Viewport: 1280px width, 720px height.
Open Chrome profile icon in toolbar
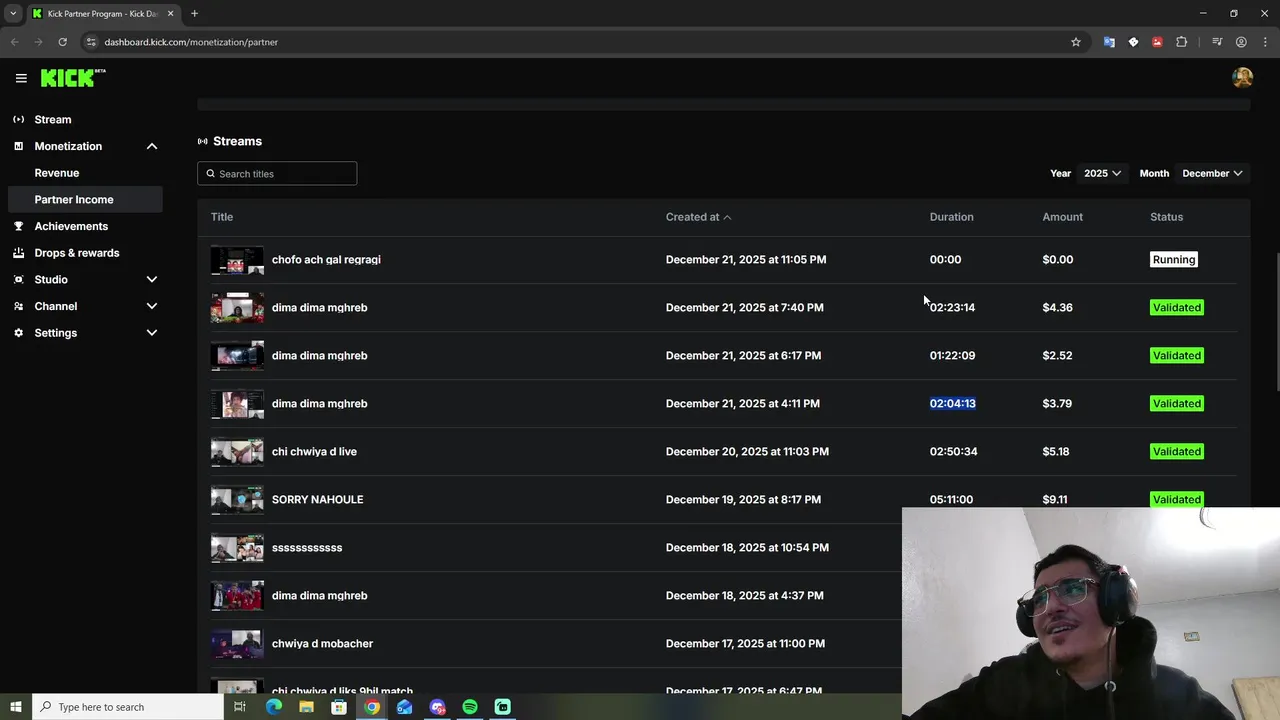[1241, 42]
